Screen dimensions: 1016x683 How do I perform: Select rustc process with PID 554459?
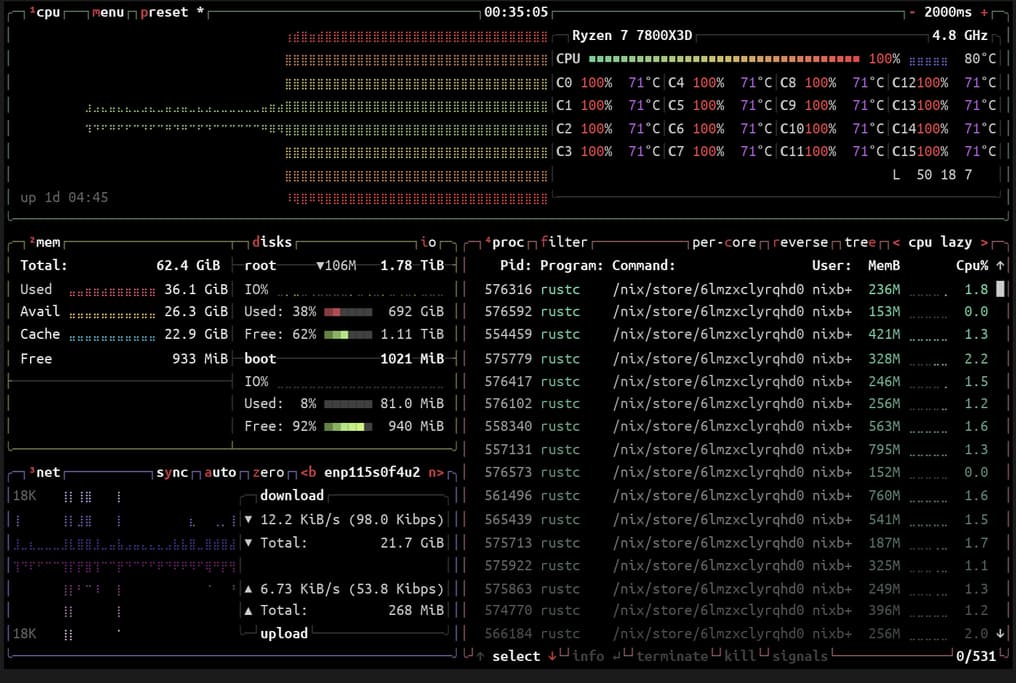coord(736,334)
